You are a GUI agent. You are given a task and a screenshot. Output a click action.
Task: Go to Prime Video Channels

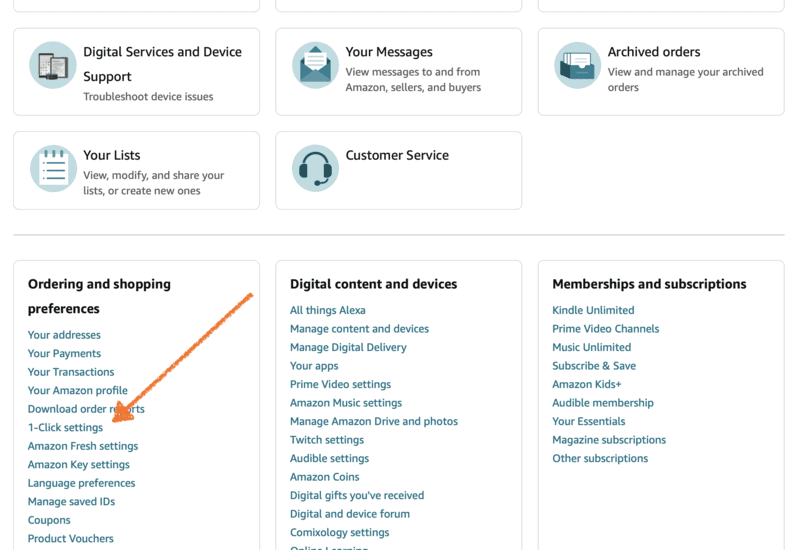click(x=606, y=329)
